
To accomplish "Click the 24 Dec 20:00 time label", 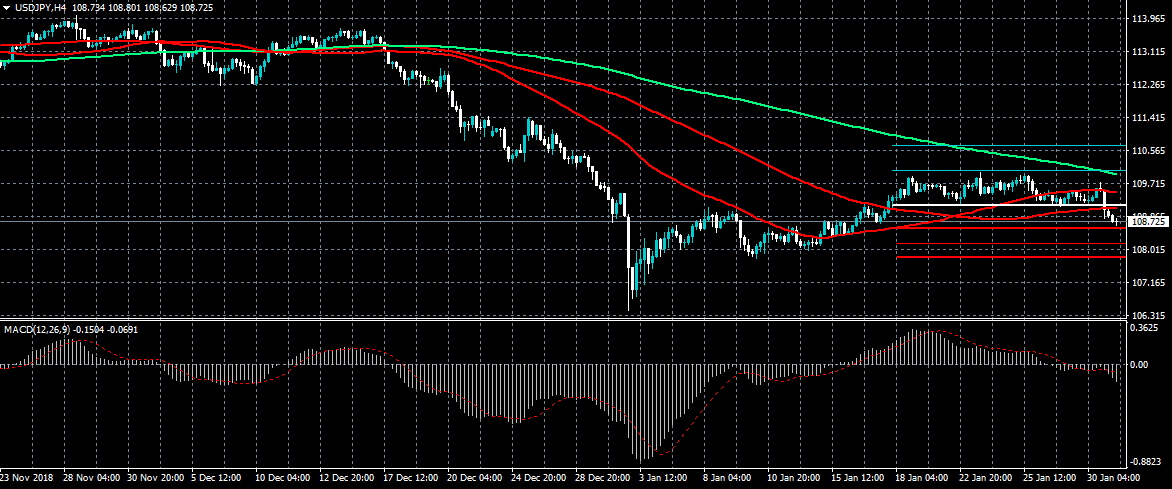I will click(x=537, y=478).
